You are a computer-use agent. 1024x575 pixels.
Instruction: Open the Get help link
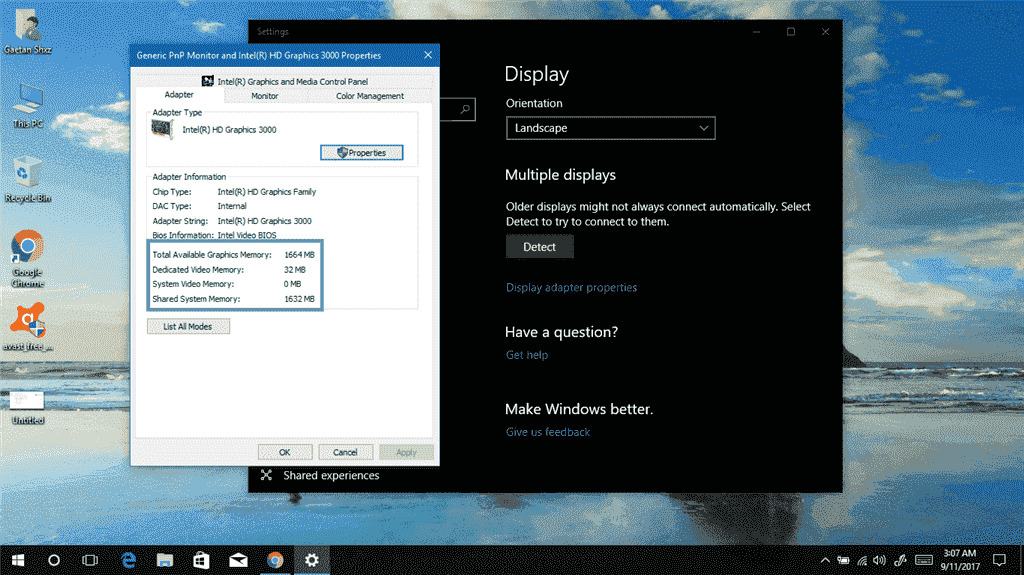[x=527, y=355]
